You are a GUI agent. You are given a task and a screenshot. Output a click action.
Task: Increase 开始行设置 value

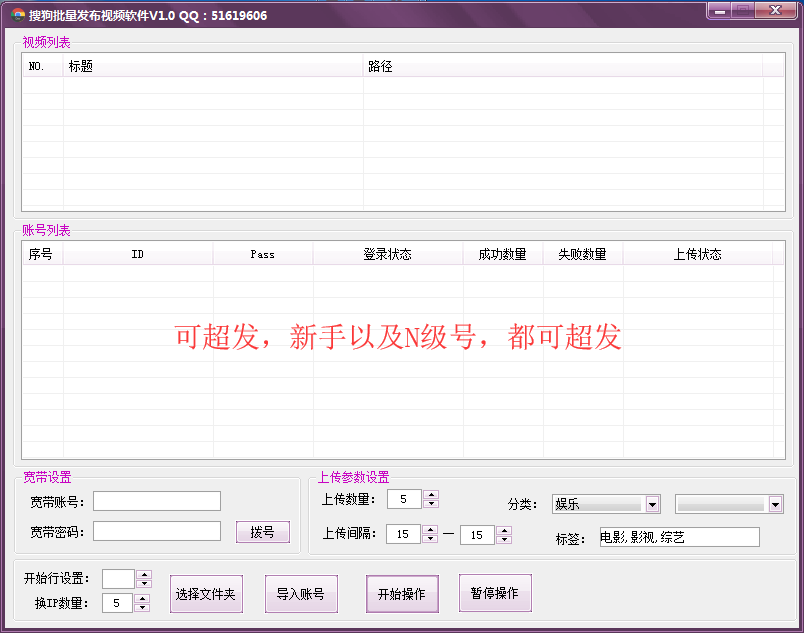[144, 575]
